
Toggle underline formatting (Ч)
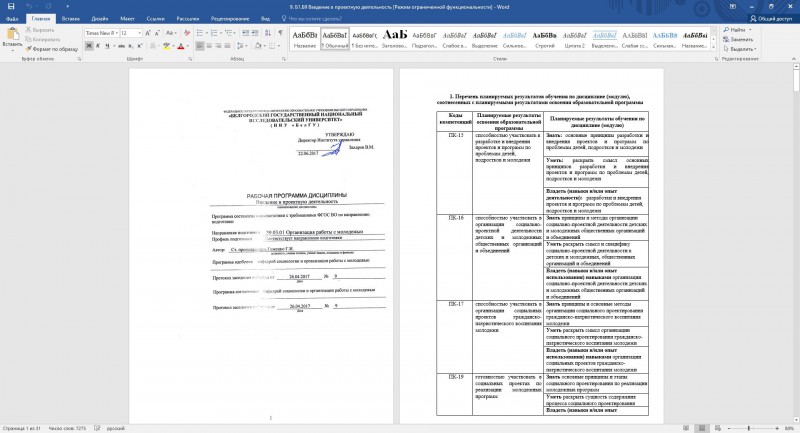click(x=107, y=46)
